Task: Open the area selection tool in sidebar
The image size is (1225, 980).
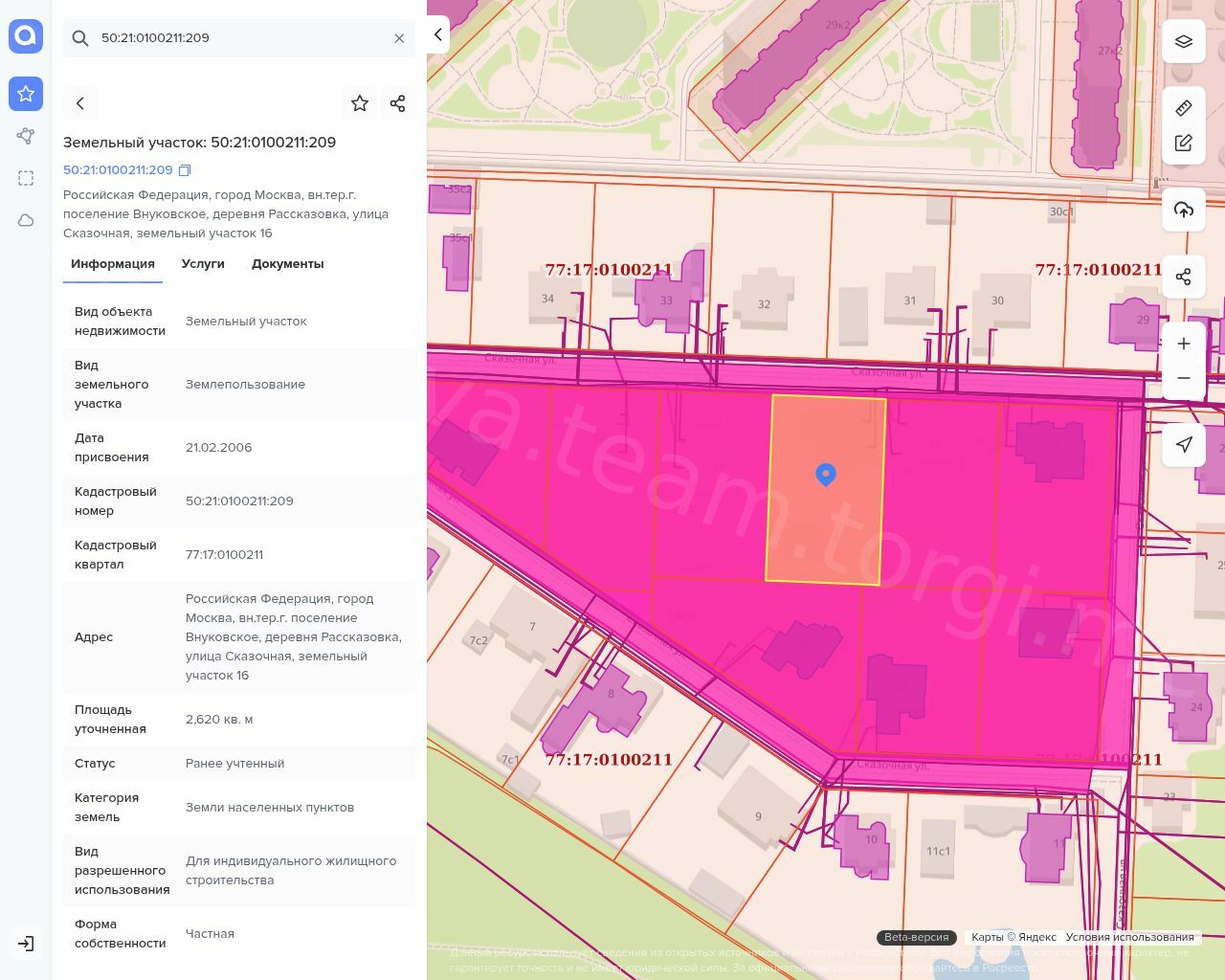Action: 26,178
